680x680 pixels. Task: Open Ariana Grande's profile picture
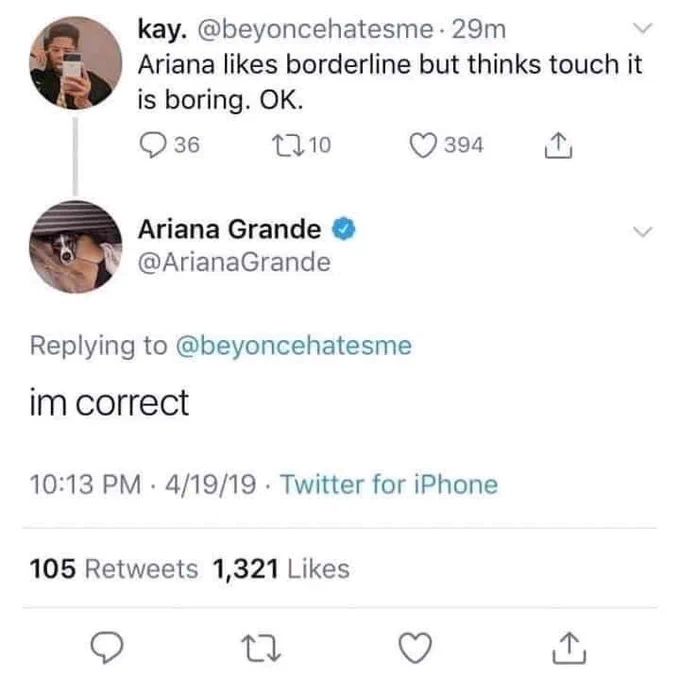pyautogui.click(x=75, y=247)
